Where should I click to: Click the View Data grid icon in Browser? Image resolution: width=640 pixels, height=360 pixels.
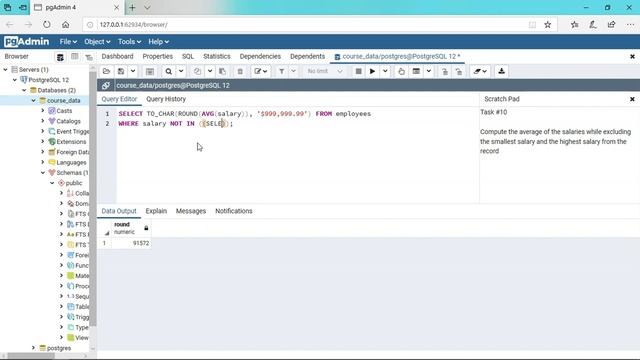[74, 57]
